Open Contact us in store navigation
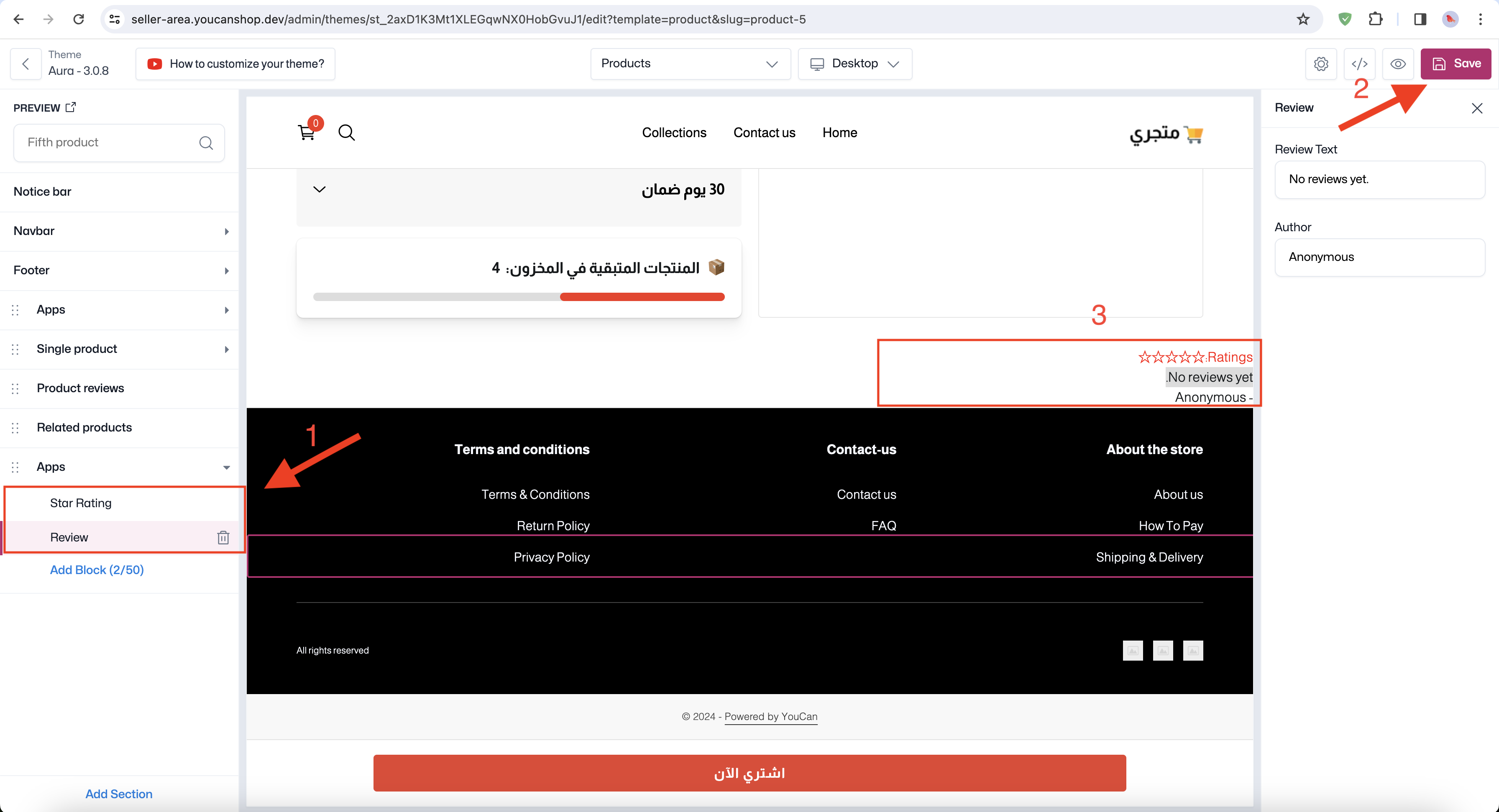1499x812 pixels. [764, 133]
